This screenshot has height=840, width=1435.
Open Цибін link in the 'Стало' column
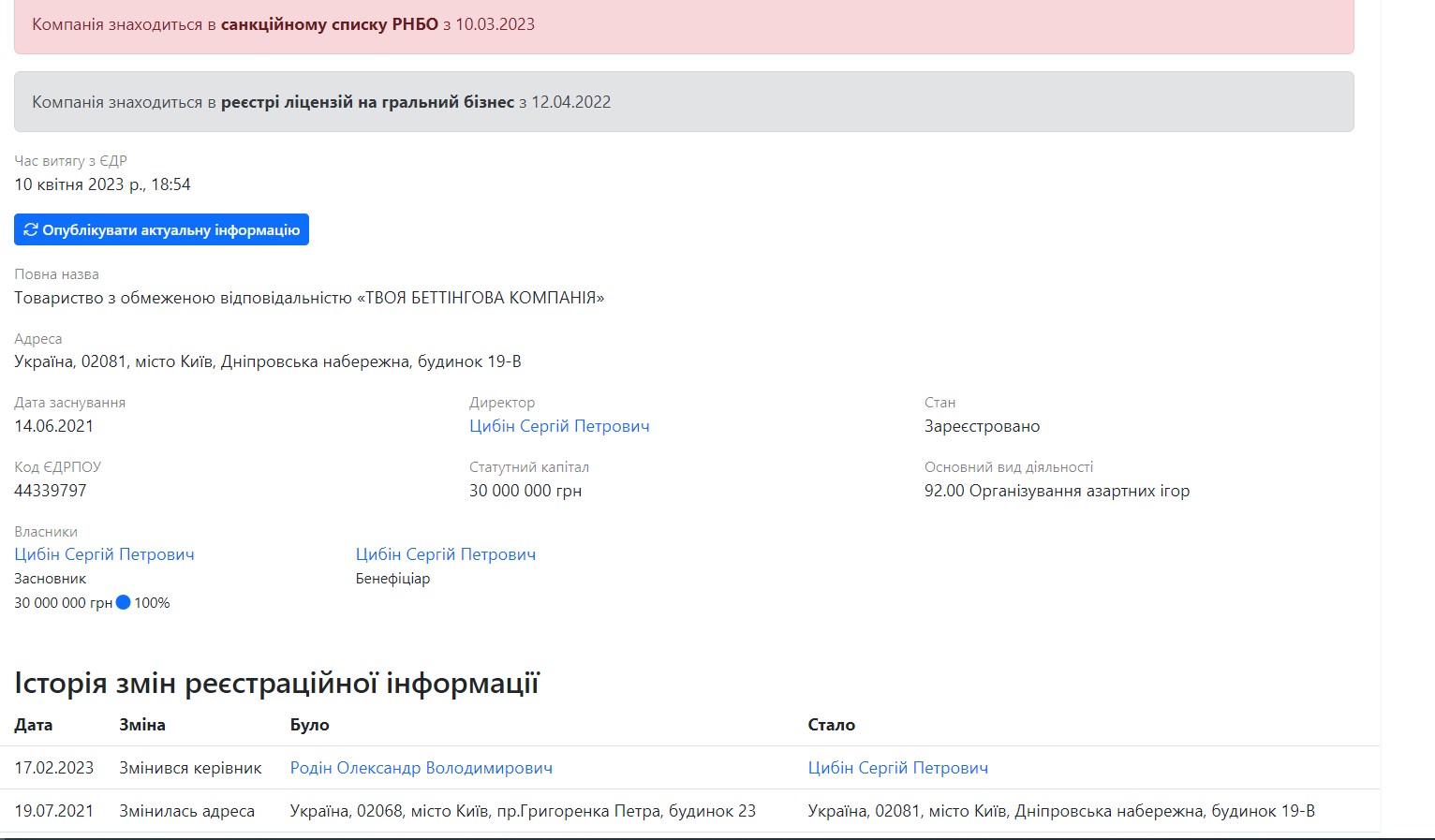point(897,768)
